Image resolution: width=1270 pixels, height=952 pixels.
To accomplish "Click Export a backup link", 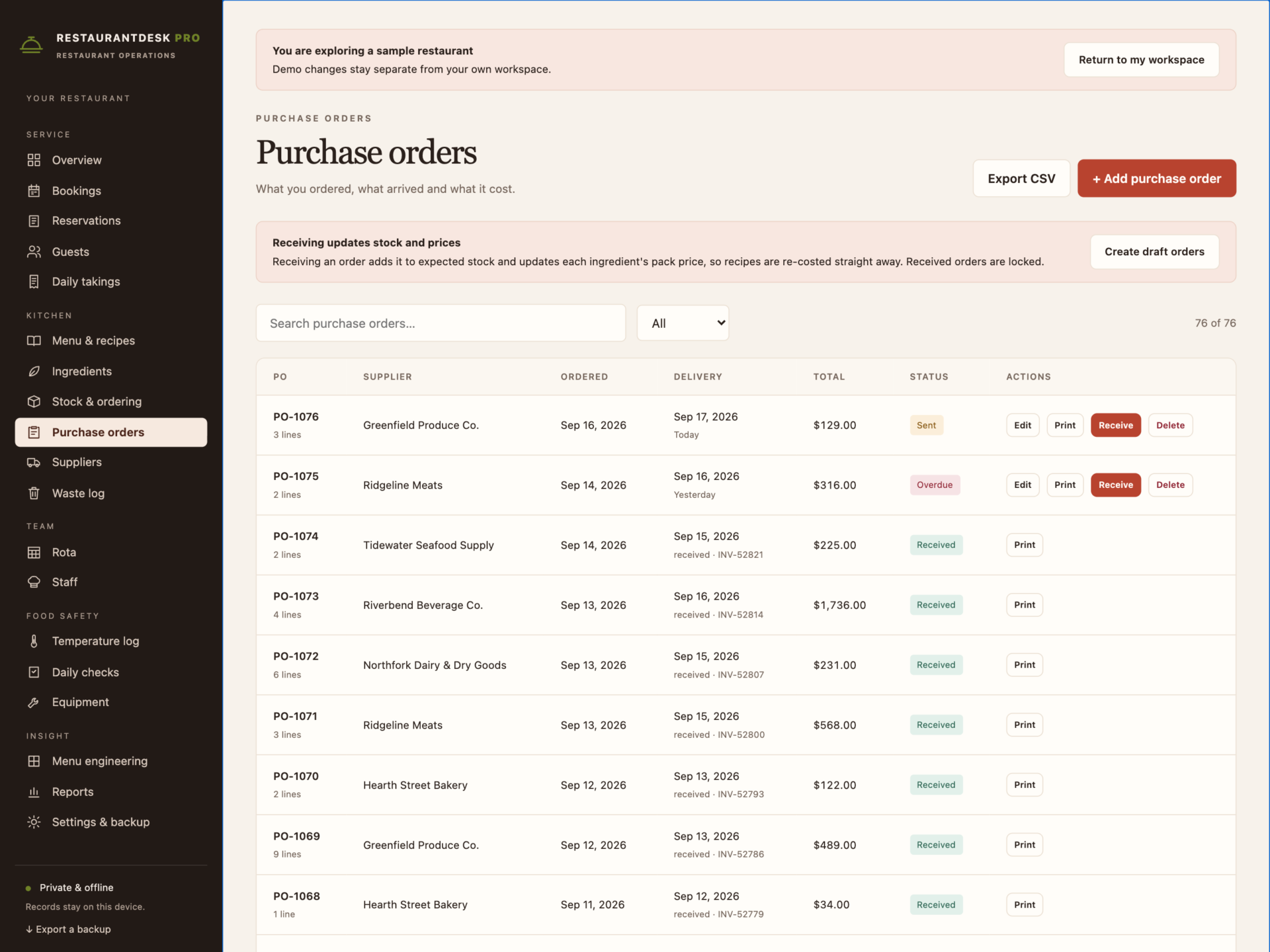I will 68,930.
